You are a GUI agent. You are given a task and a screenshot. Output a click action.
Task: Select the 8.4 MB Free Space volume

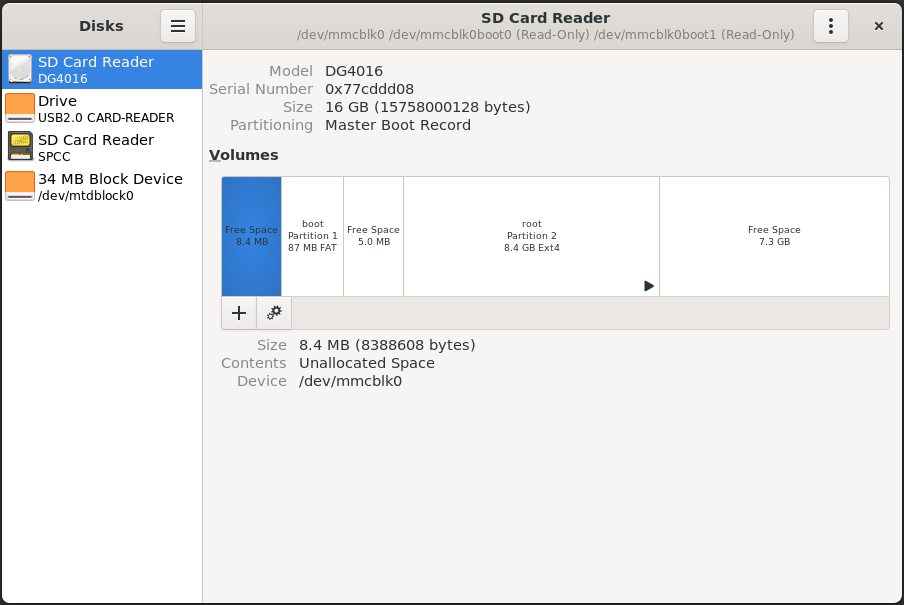[x=251, y=236]
